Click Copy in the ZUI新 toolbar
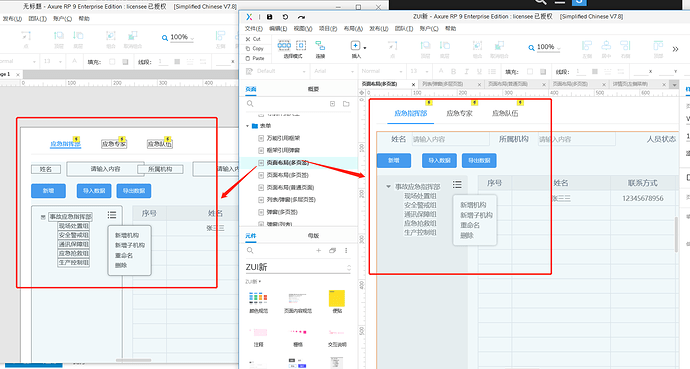The width and height of the screenshot is (690, 369). click(x=255, y=48)
